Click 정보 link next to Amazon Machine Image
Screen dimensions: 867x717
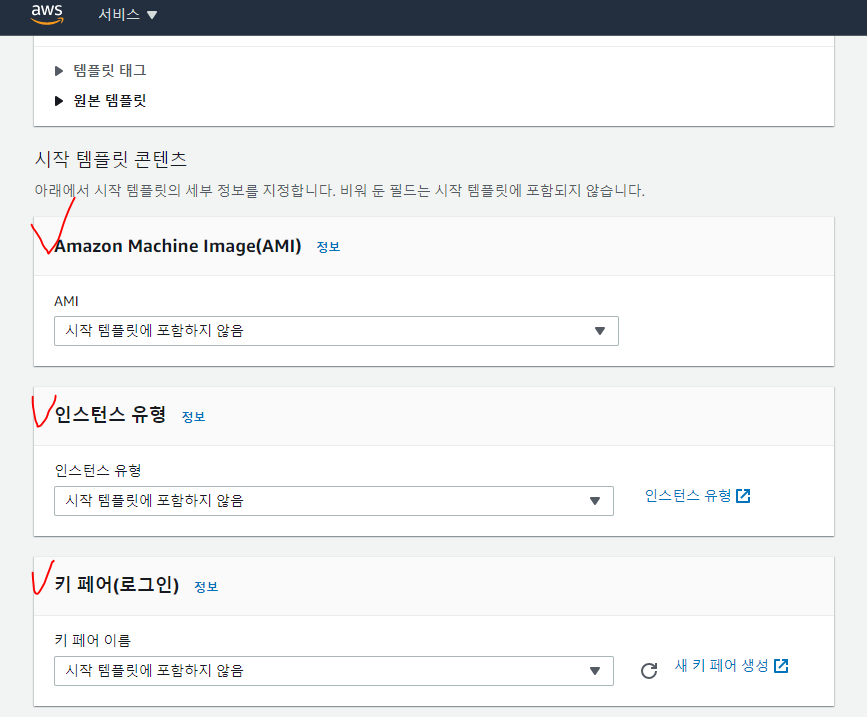click(x=328, y=247)
